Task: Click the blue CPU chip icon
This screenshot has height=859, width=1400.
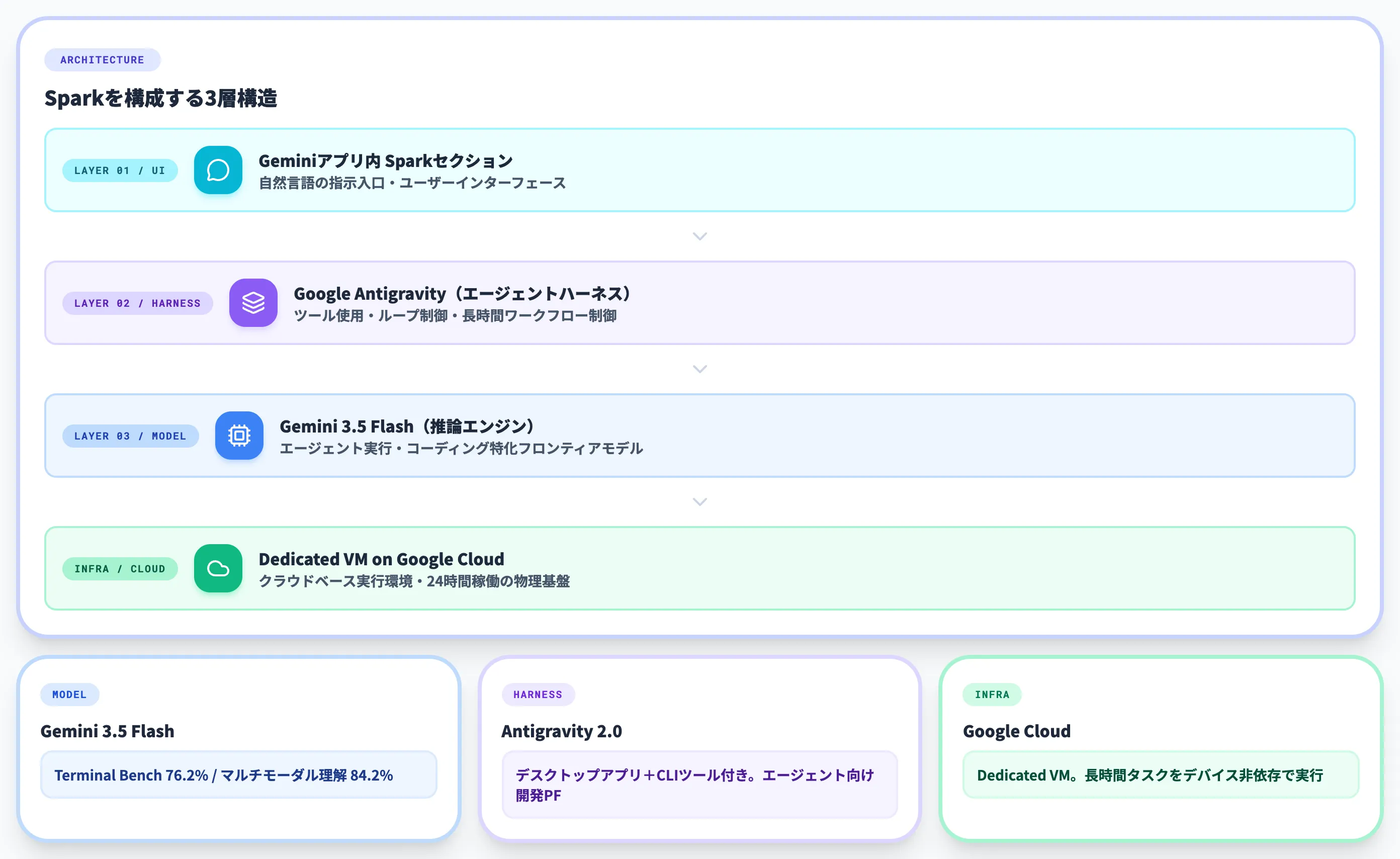Action: (x=239, y=436)
